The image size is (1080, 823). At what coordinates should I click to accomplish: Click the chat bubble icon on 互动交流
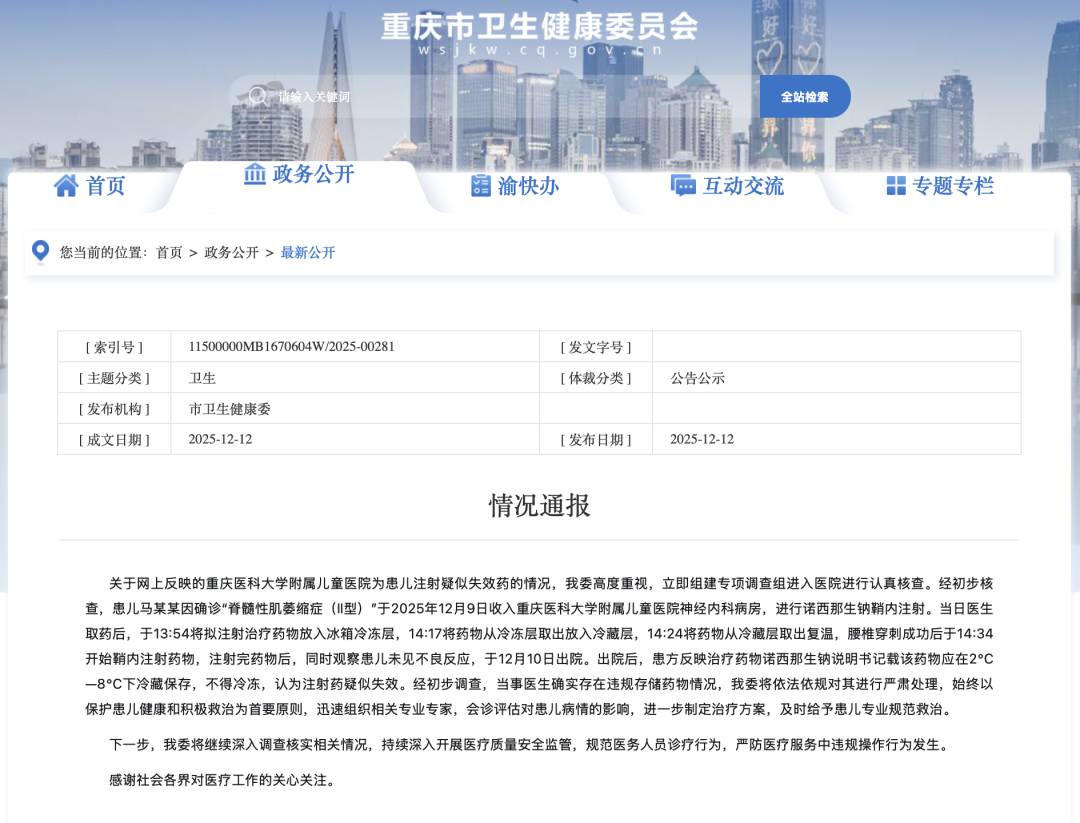point(683,185)
